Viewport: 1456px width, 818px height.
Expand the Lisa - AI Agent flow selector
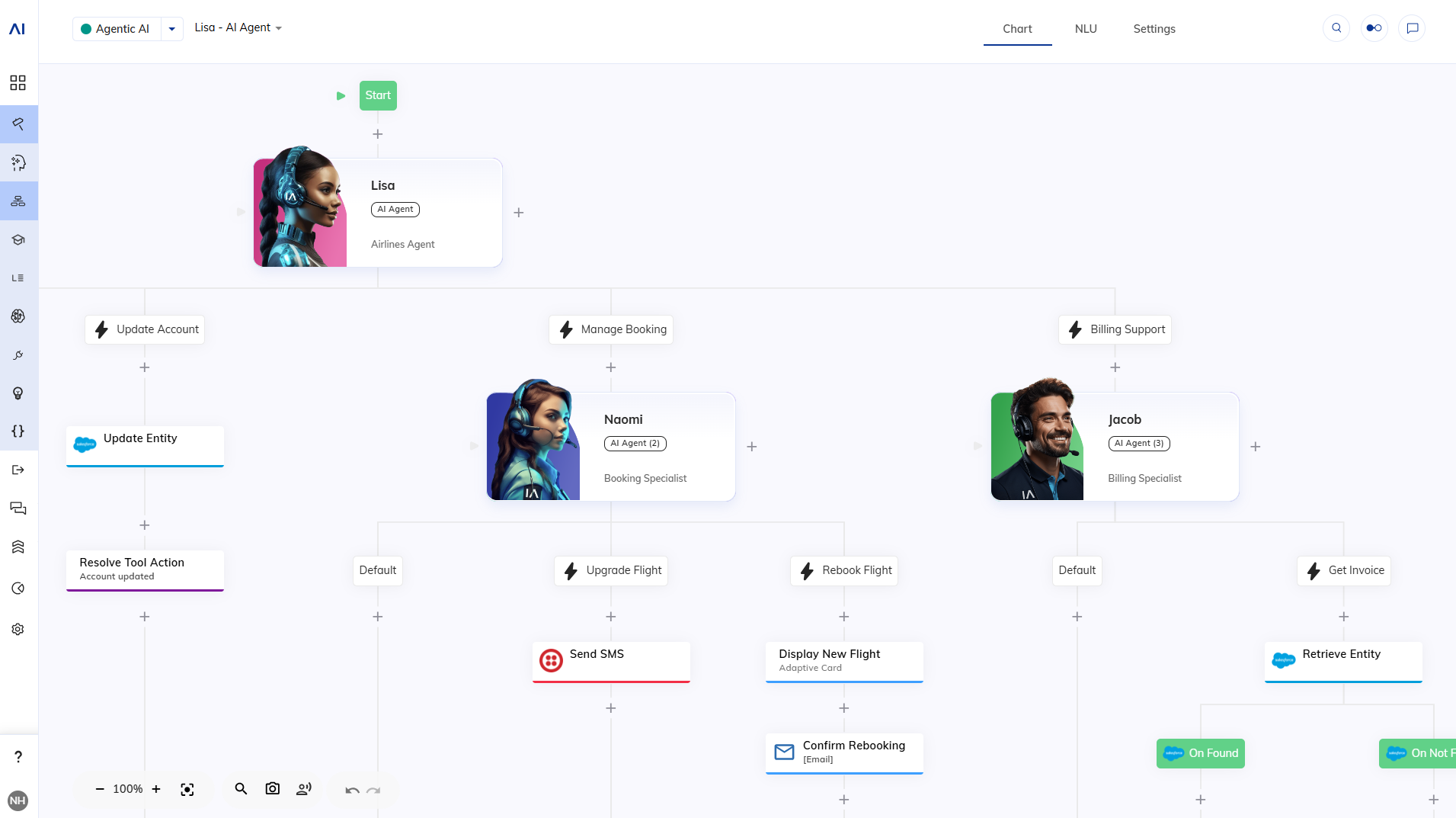click(x=279, y=28)
